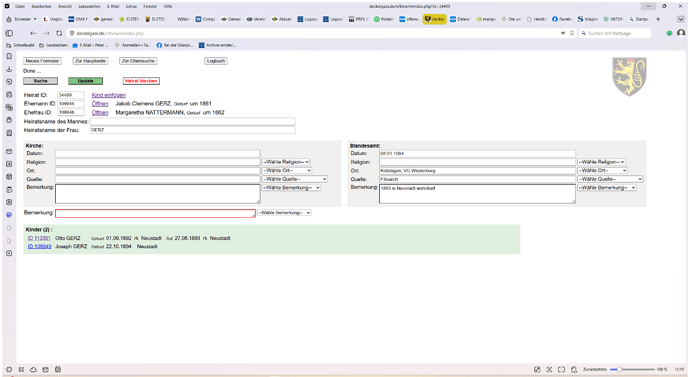Click the Vivaldi logo in the title bar

7,6
